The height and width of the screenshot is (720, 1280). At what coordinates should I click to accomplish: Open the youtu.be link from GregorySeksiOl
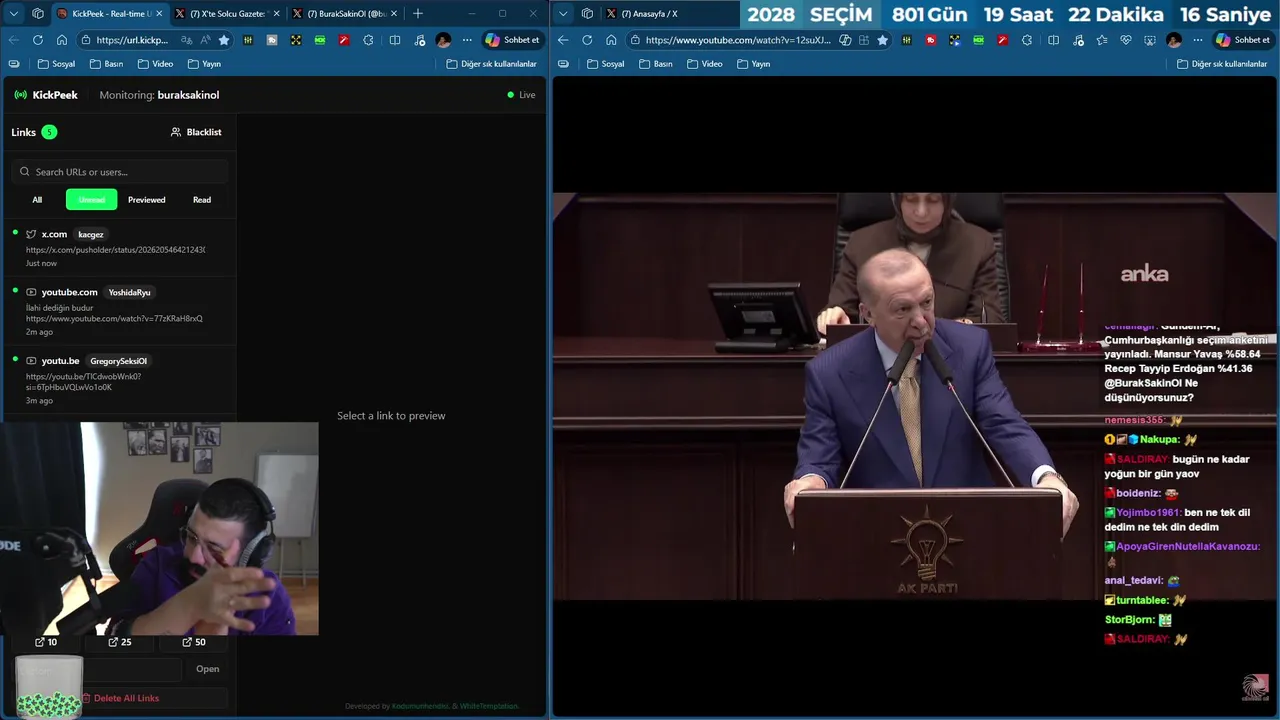(118, 380)
